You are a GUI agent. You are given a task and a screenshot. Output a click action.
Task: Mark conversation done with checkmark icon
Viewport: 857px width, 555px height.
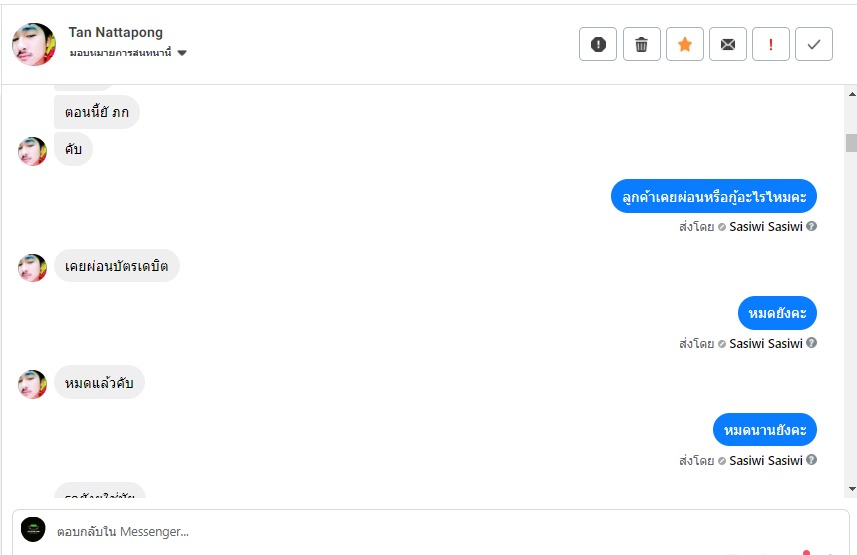[x=814, y=44]
